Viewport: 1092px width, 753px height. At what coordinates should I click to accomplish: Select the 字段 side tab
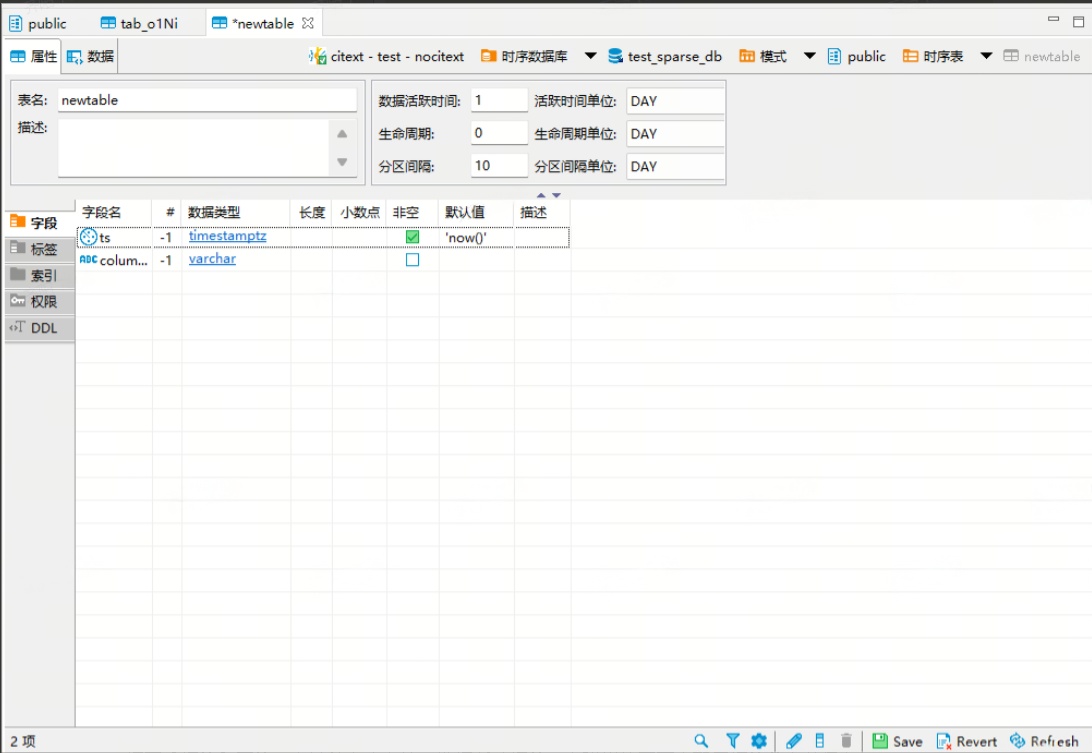click(40, 223)
